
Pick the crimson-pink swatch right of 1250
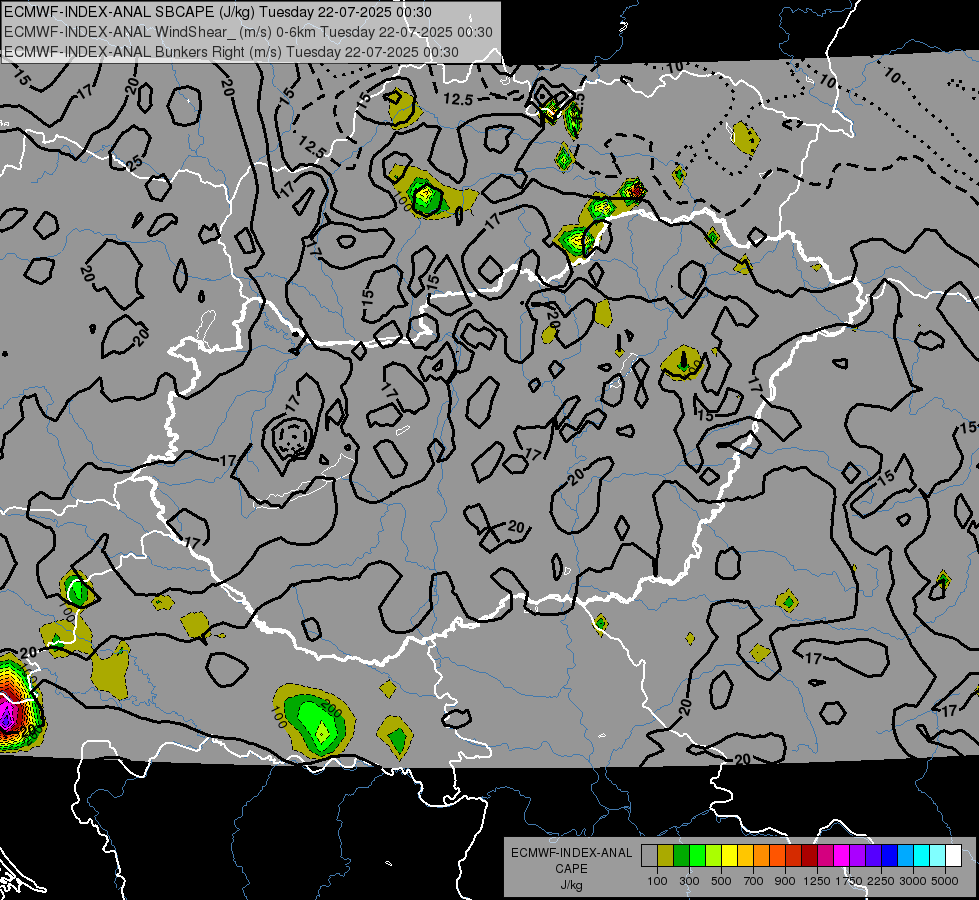[825, 856]
